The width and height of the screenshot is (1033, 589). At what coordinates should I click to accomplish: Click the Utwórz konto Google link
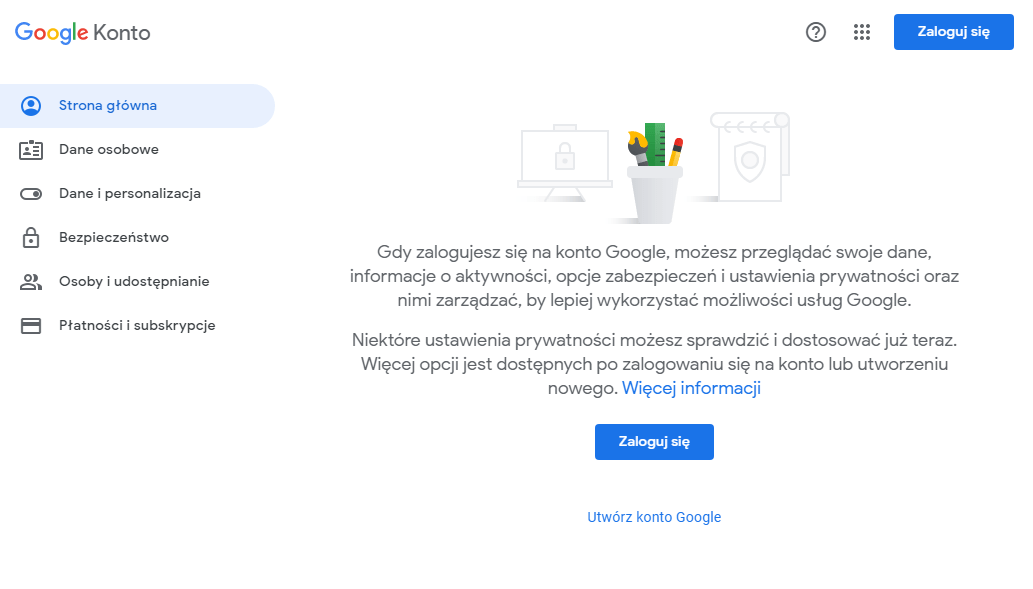click(654, 517)
